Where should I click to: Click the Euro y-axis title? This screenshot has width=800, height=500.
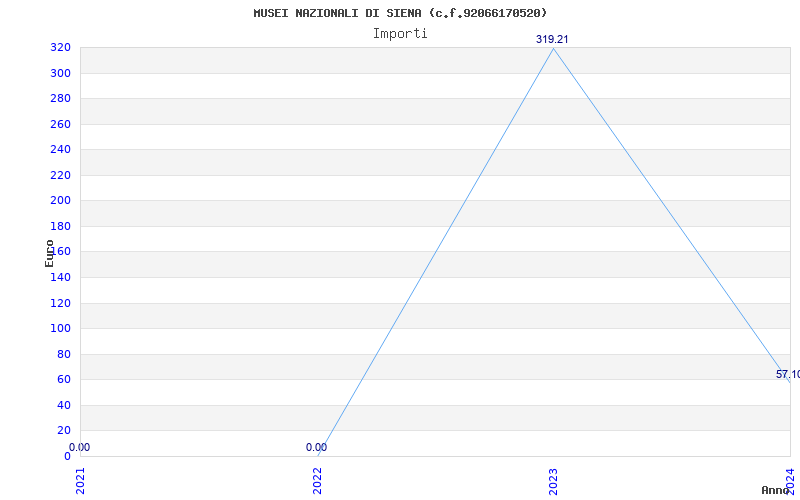pos(49,253)
